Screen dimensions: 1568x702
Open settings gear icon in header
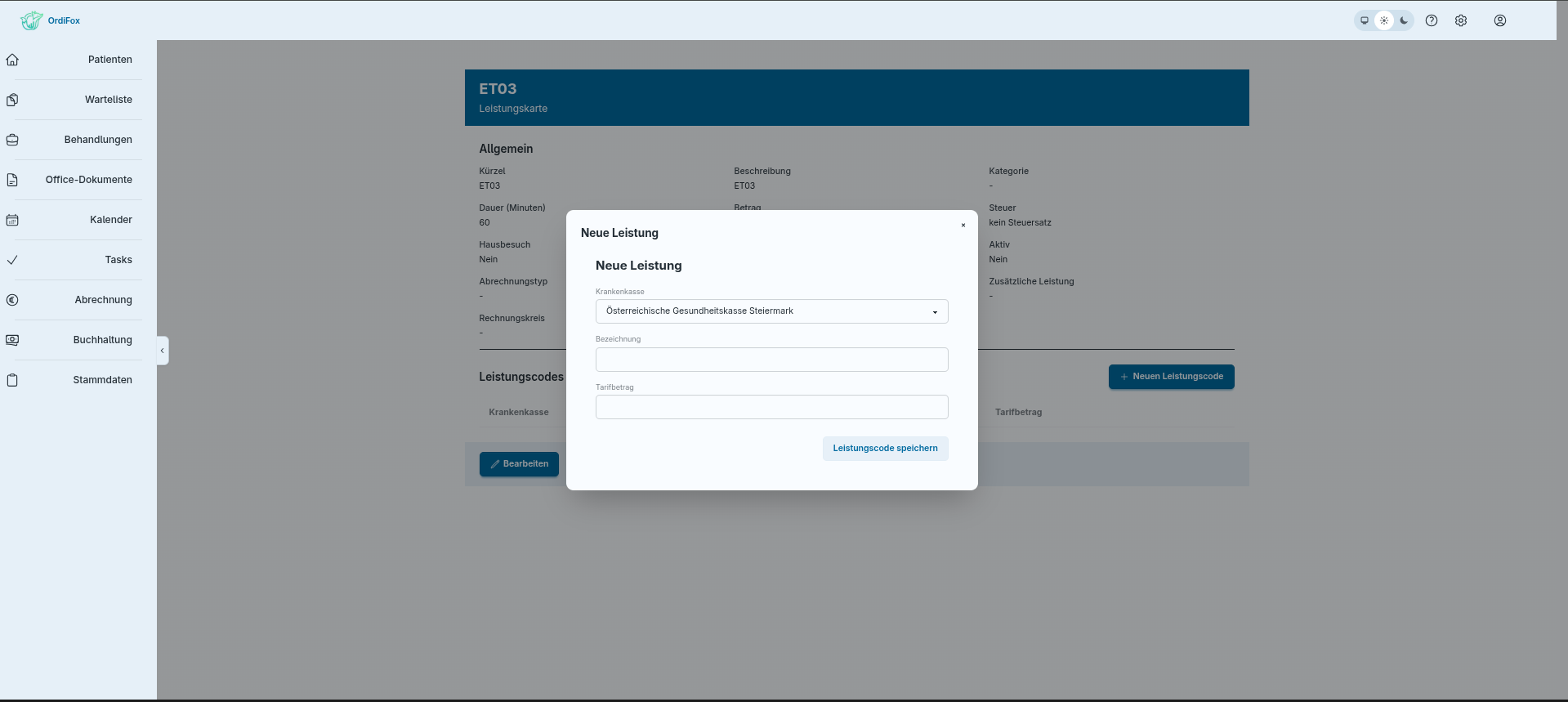1461,20
